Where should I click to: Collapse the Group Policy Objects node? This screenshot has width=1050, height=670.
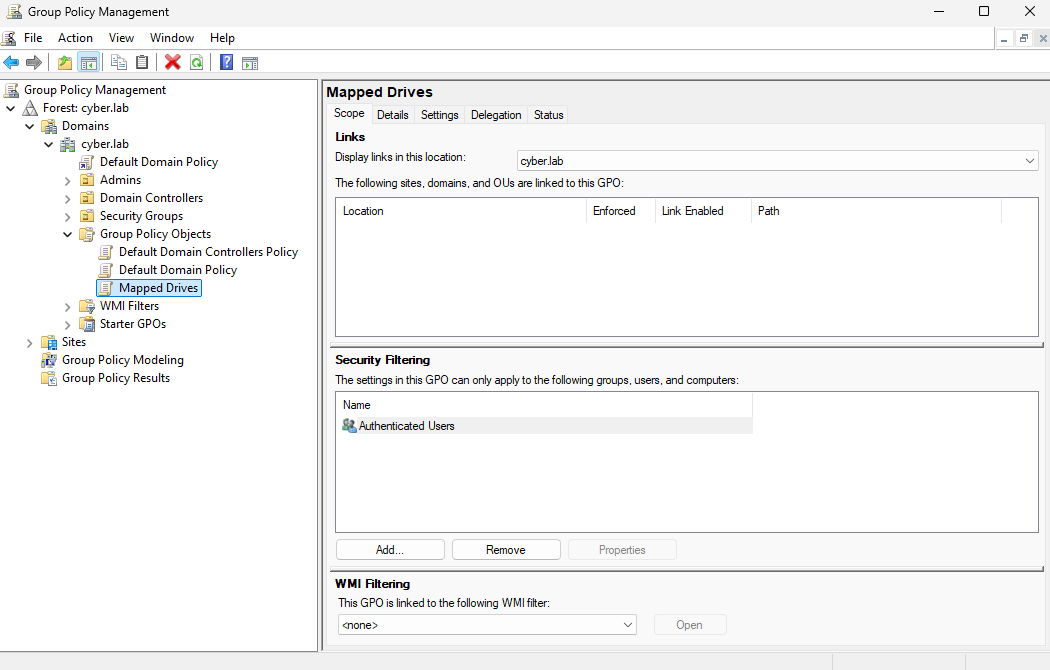[68, 234]
